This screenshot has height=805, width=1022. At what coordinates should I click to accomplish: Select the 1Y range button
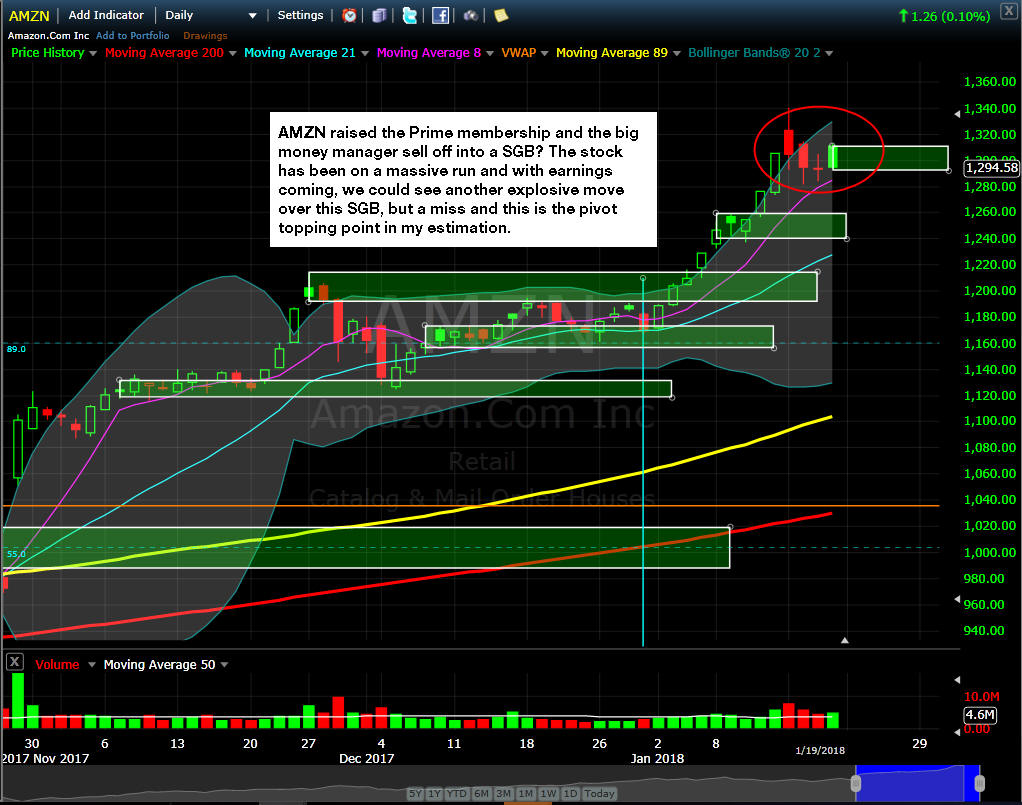click(435, 793)
